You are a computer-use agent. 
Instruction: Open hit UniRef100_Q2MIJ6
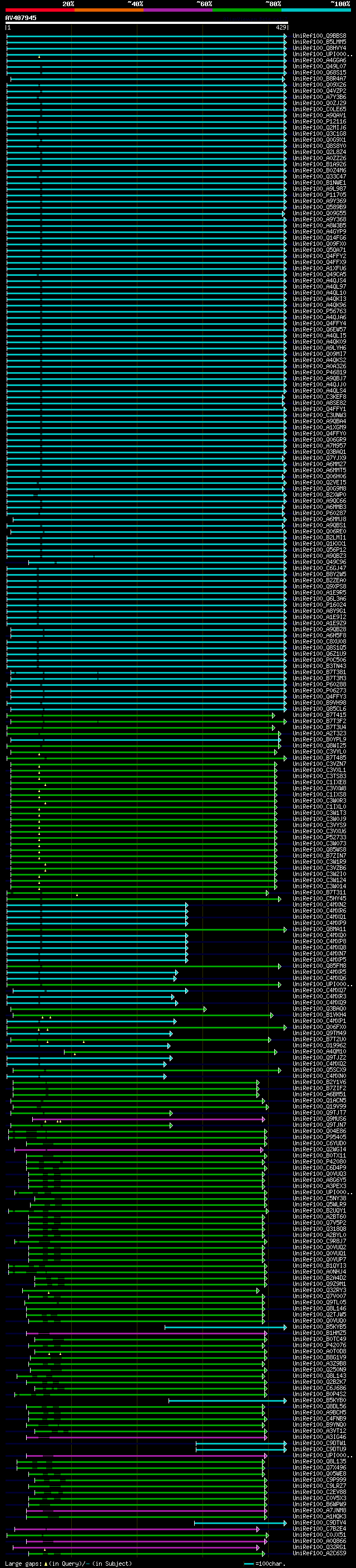(319, 127)
